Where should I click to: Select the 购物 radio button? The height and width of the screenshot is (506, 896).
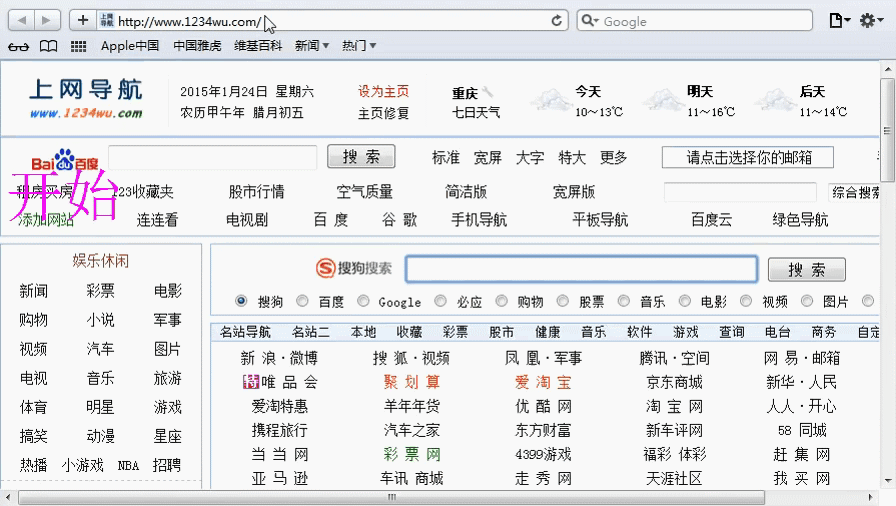point(501,300)
